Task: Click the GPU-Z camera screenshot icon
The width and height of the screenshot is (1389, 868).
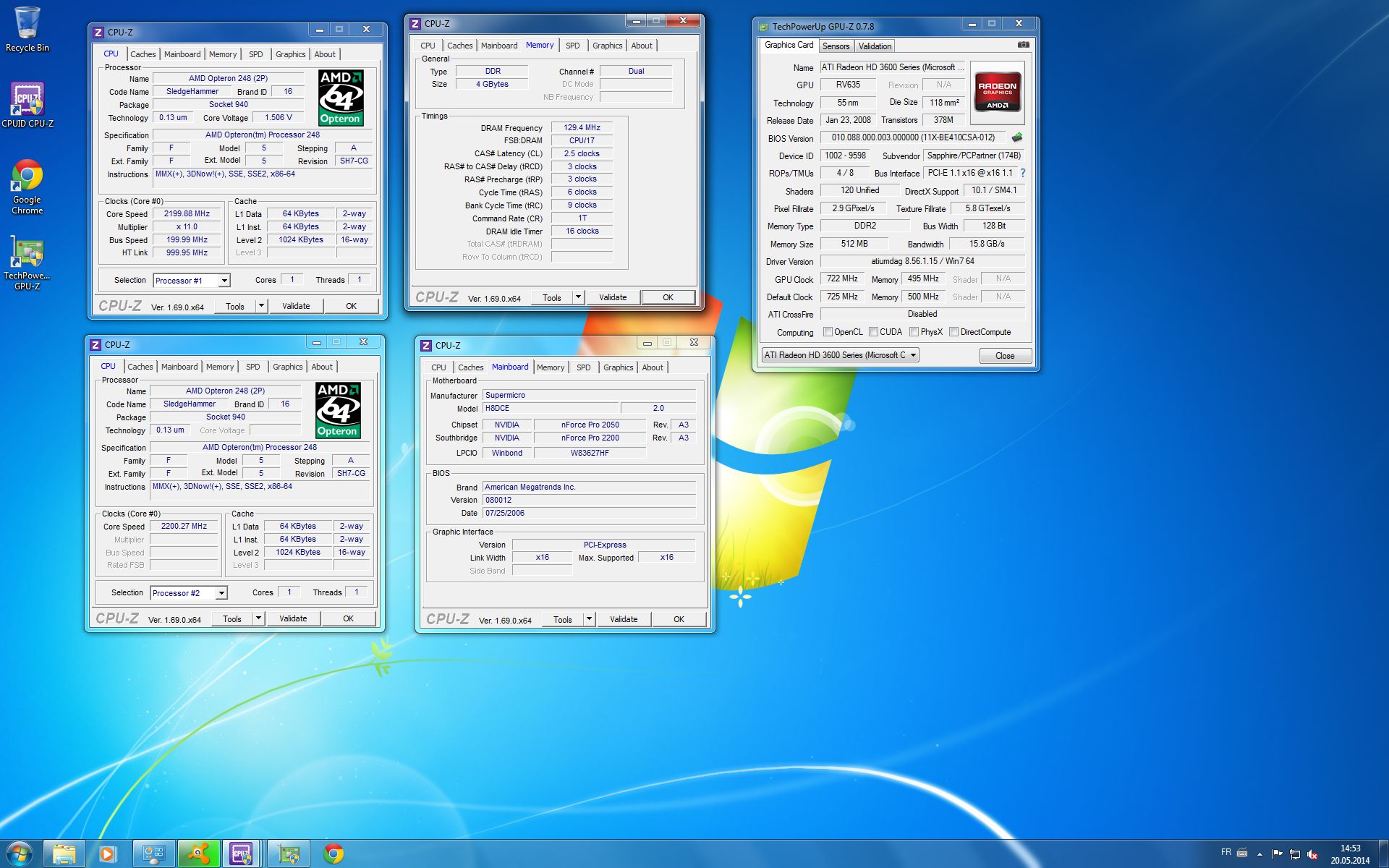Action: pyautogui.click(x=1023, y=45)
